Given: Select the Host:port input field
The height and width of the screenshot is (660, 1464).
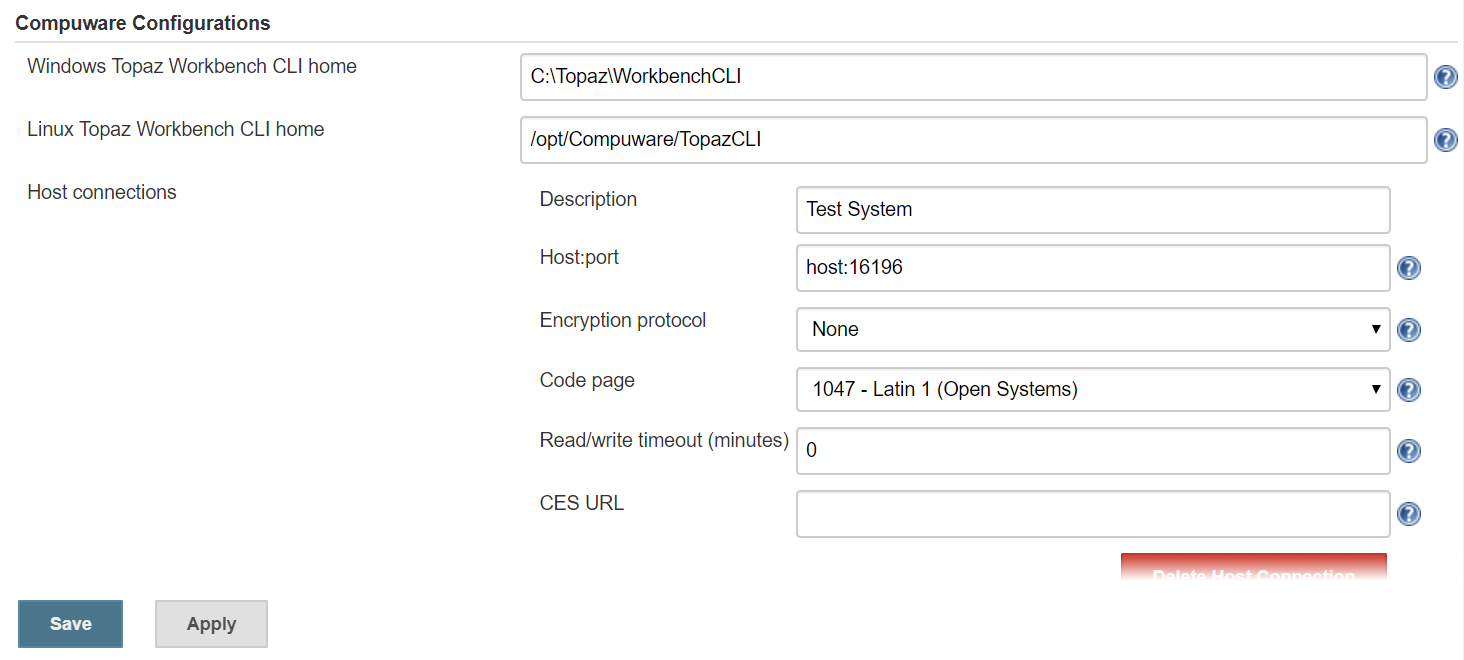Looking at the screenshot, I should pos(1092,268).
